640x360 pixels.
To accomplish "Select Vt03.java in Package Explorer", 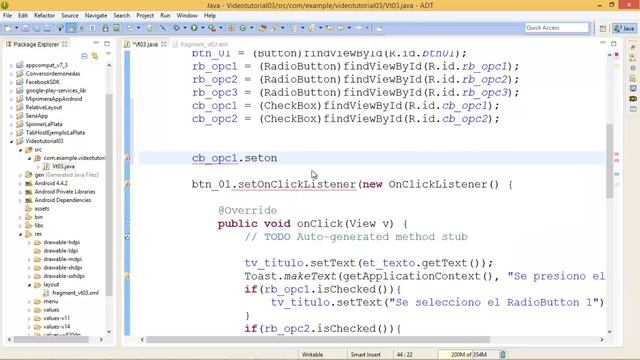I will (x=63, y=167).
